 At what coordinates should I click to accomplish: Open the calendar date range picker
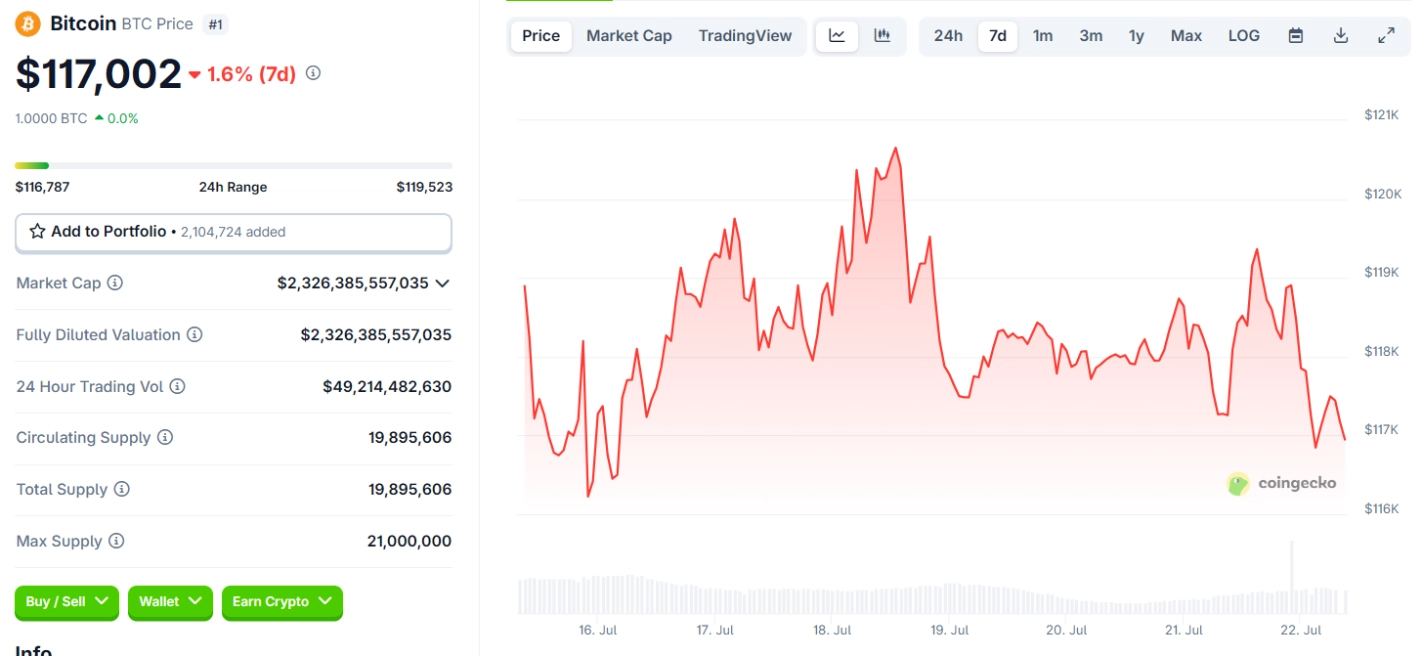(1296, 36)
